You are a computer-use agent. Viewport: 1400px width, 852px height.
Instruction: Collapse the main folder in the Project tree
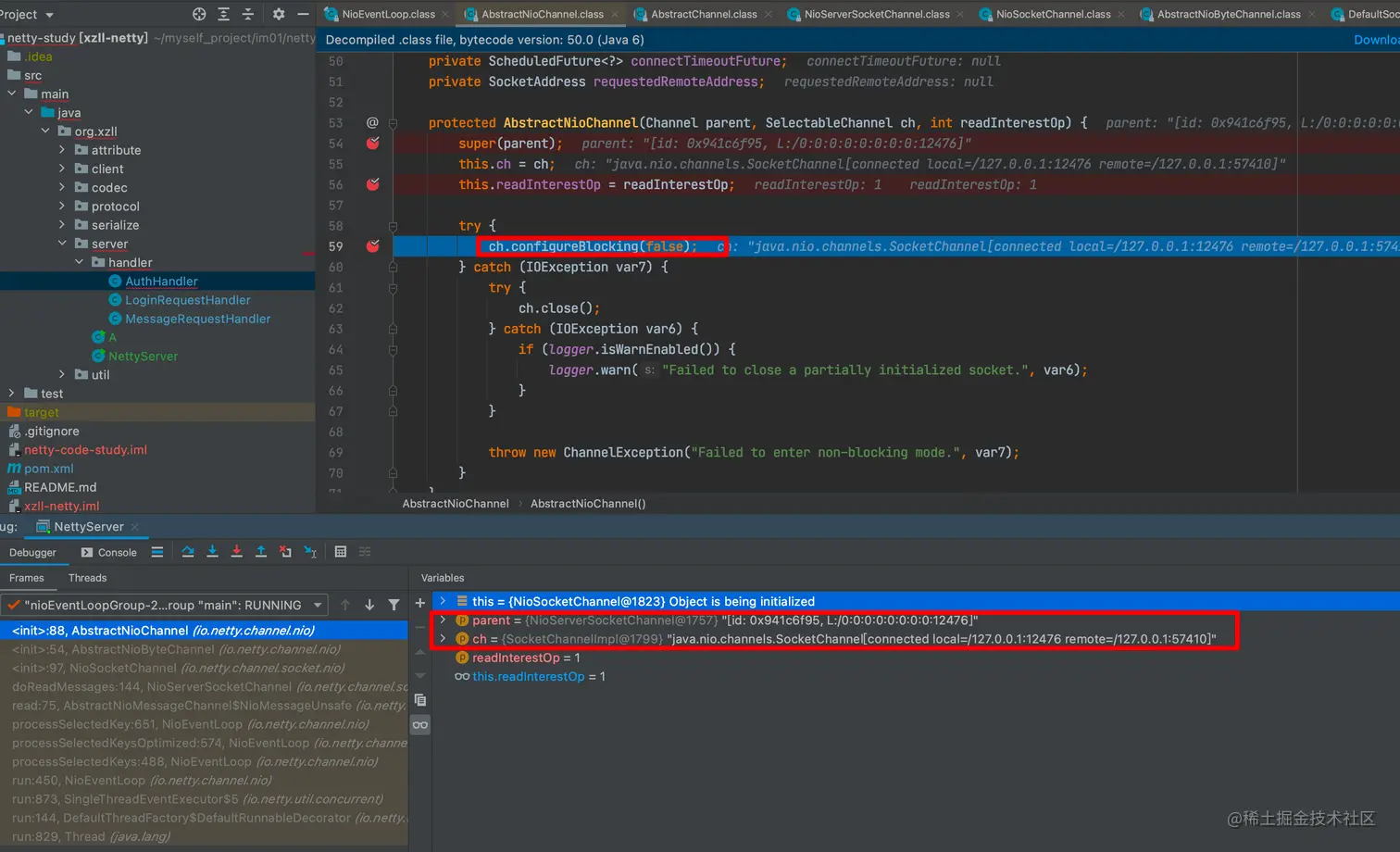click(12, 94)
